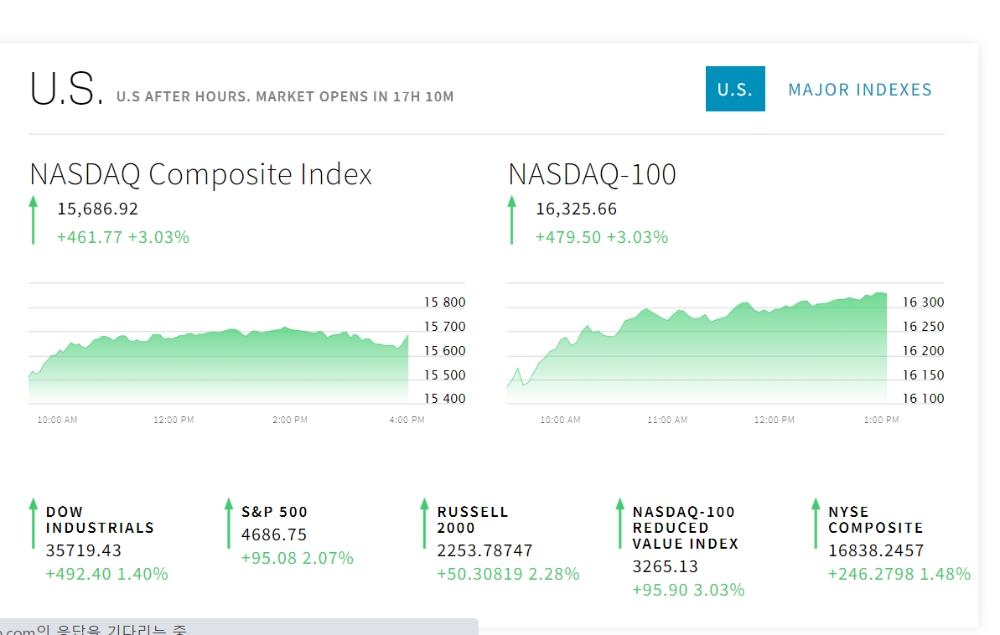Click the NASDAQ Composite green up arrow
The width and height of the screenshot is (1000, 635).
(x=33, y=220)
